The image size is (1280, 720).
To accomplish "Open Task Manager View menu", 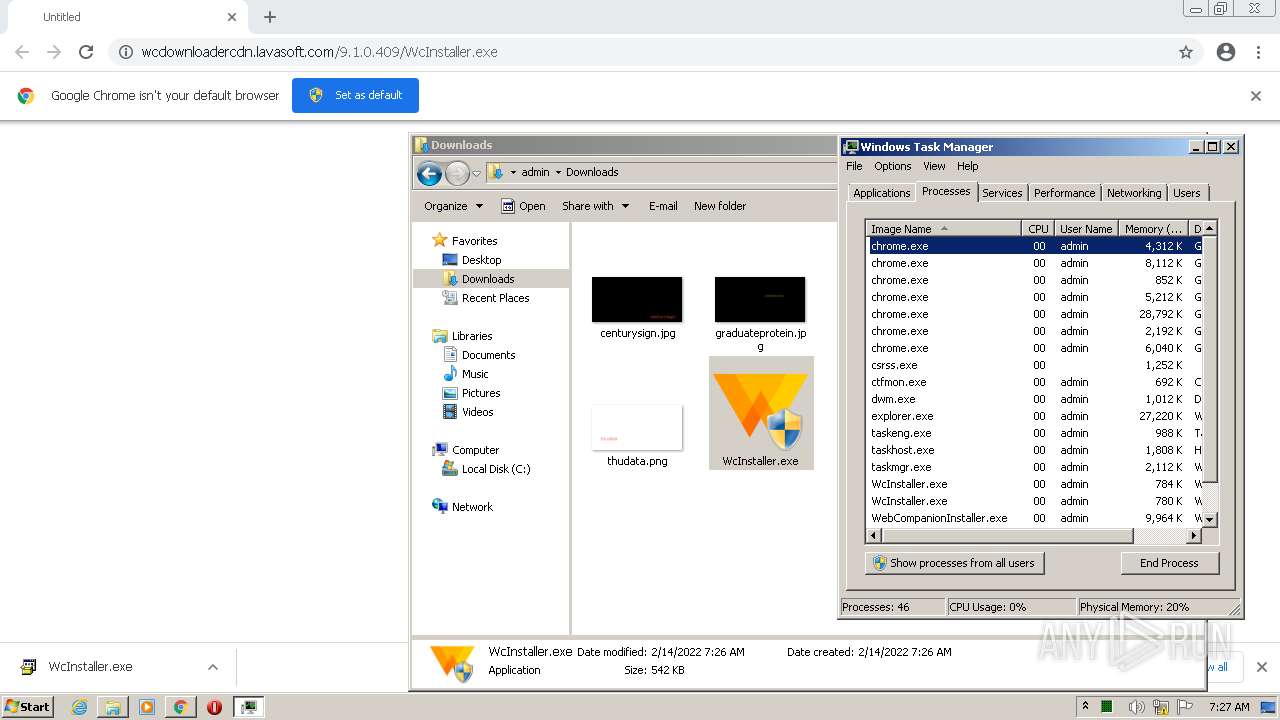I will 934,166.
